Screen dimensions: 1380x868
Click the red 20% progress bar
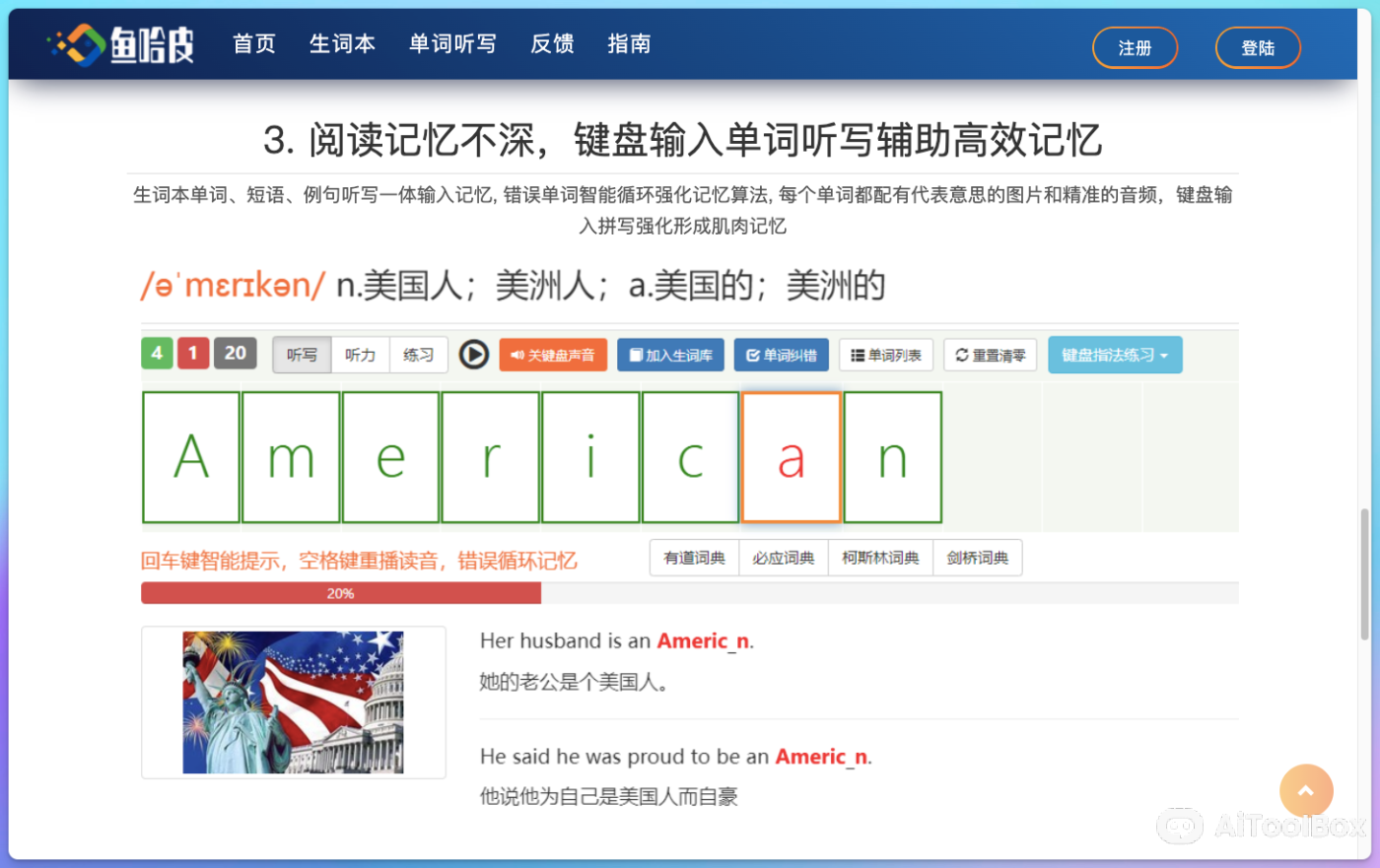click(x=340, y=593)
